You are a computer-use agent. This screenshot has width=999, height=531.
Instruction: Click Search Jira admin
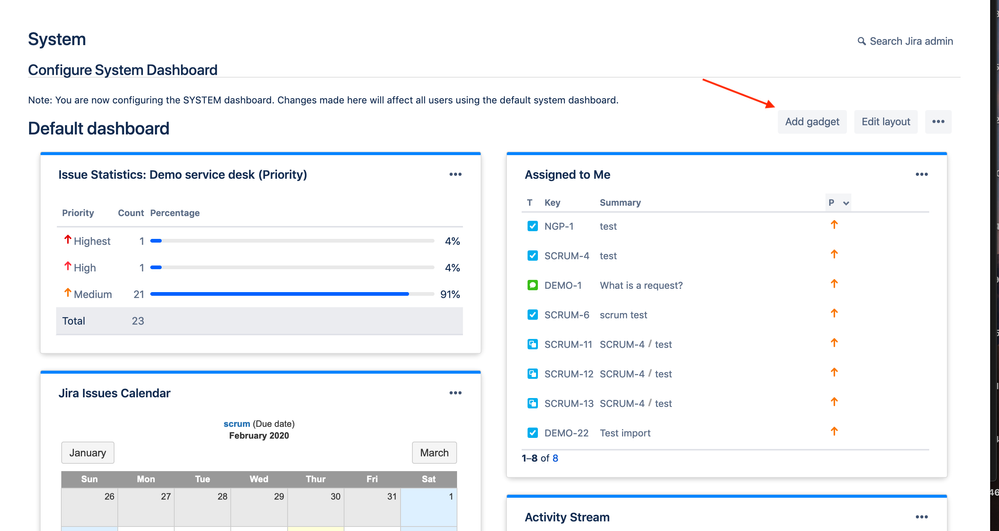point(905,41)
